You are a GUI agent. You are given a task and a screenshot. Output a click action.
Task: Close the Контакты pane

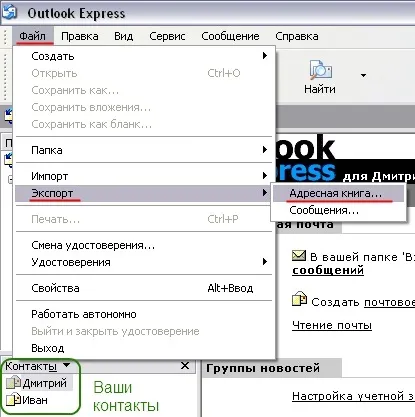pos(185,366)
